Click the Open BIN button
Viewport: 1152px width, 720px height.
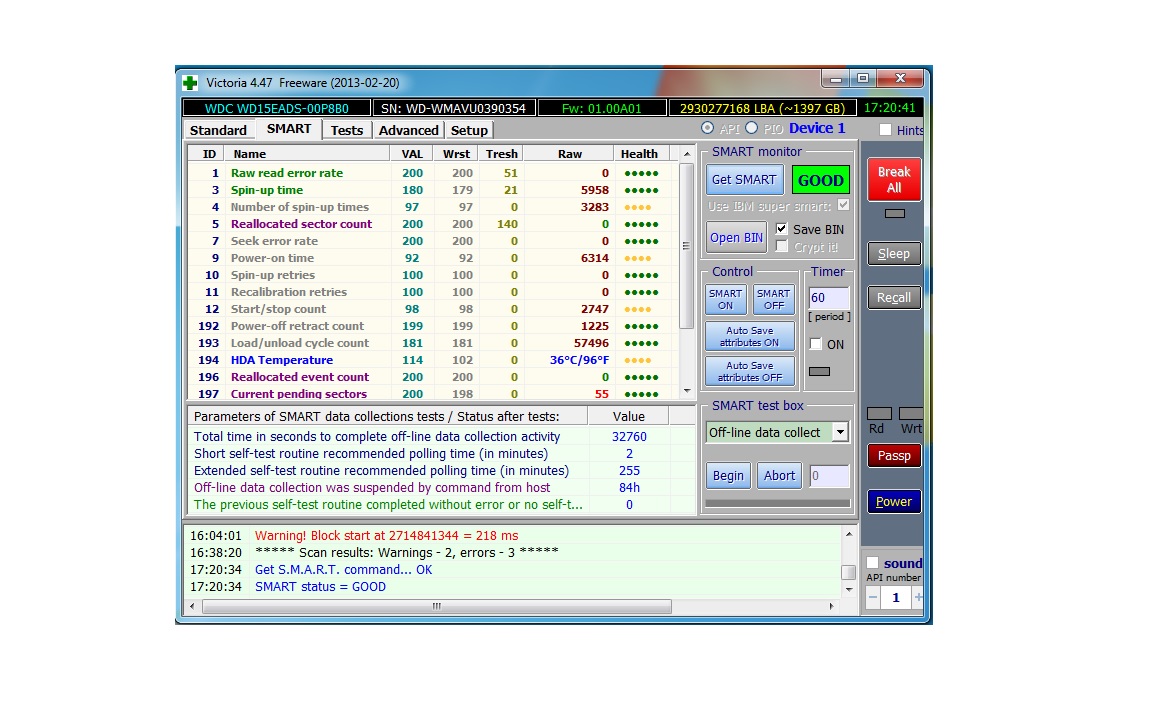735,238
